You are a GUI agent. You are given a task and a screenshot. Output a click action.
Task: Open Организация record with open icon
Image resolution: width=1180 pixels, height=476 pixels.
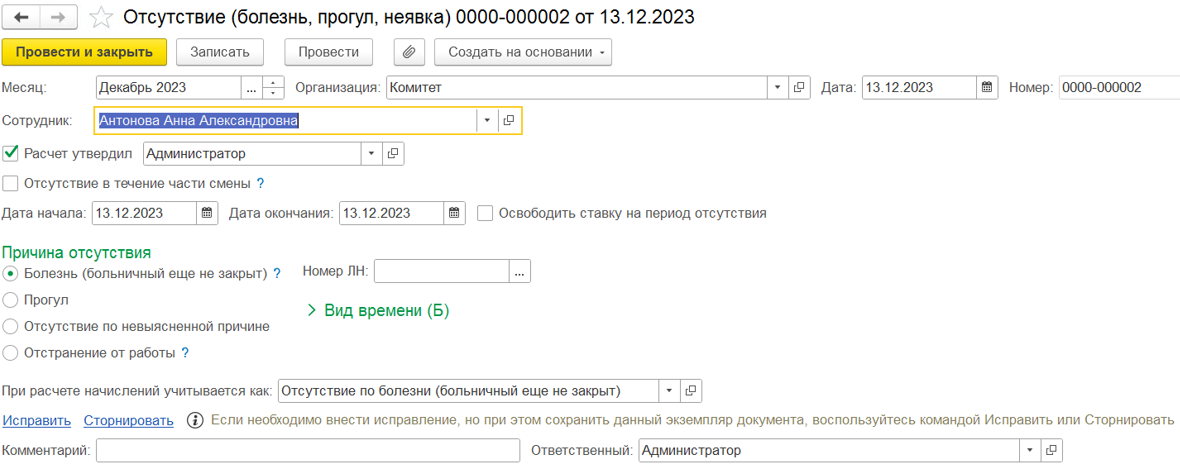[799, 88]
